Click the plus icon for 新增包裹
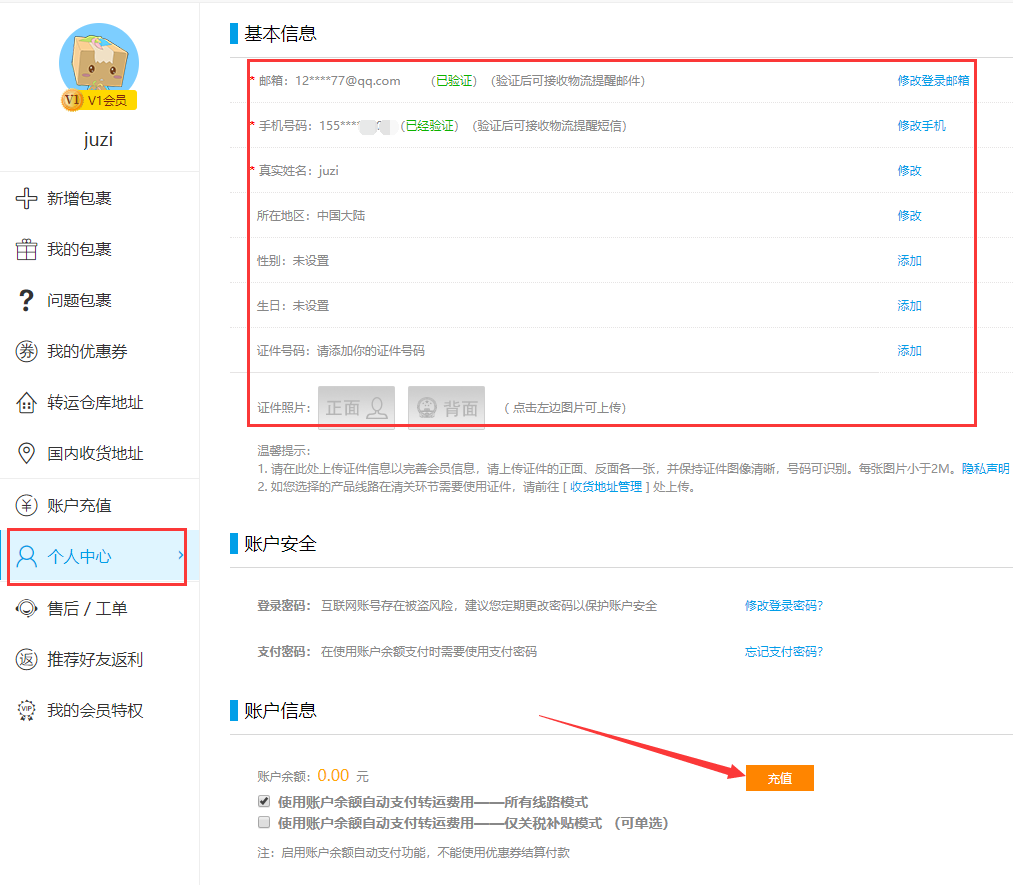The width and height of the screenshot is (1013, 885). (26, 198)
